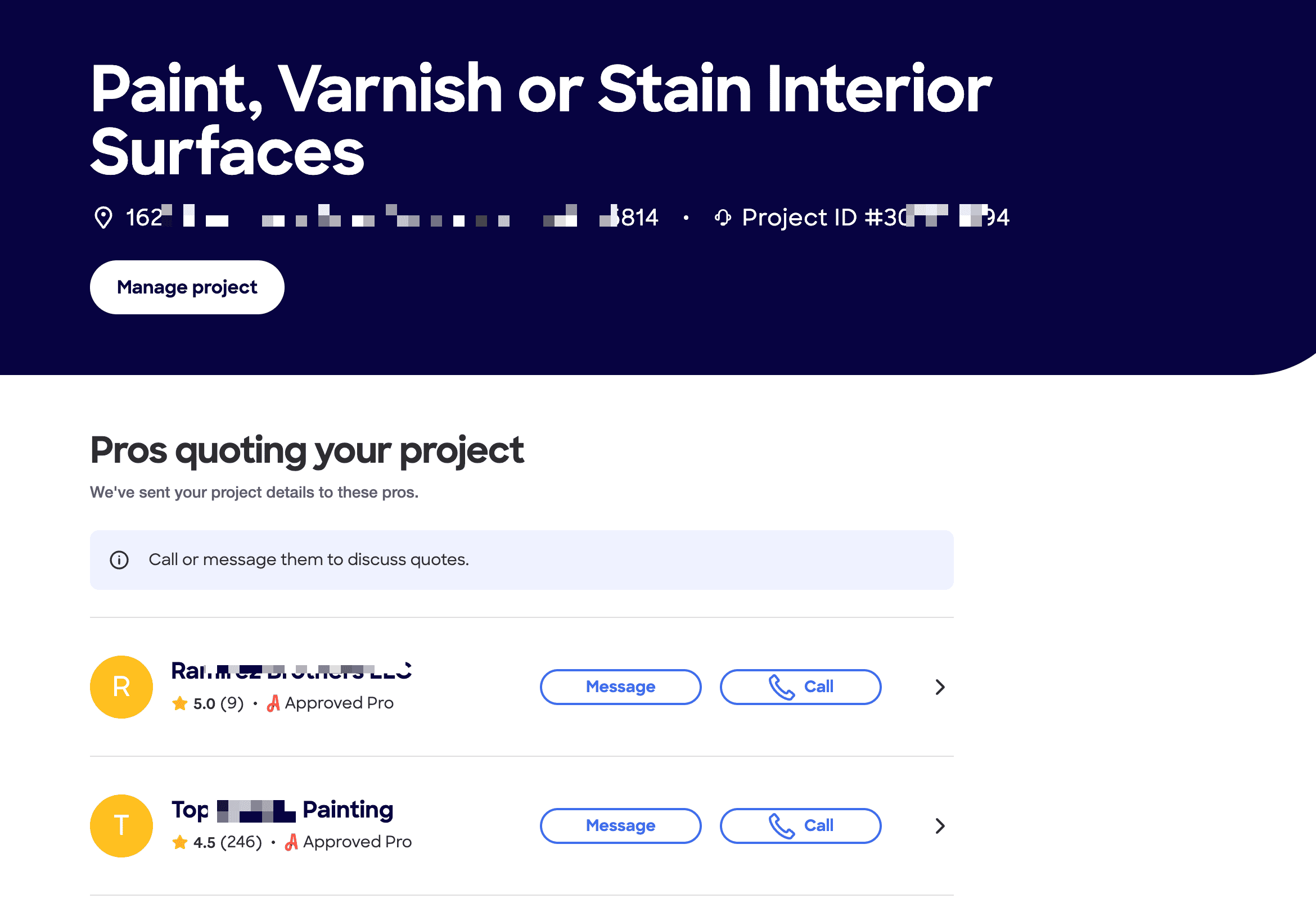Message the pro rated 5.0 with 9 reviews
This screenshot has height=903, width=1316.
tap(620, 687)
